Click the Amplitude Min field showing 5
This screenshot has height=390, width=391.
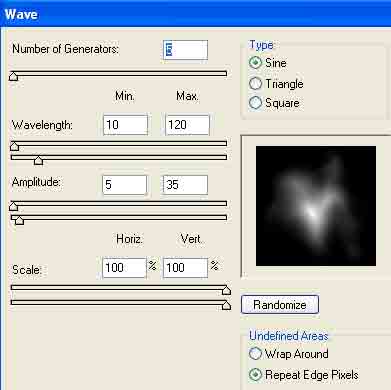pyautogui.click(x=124, y=185)
